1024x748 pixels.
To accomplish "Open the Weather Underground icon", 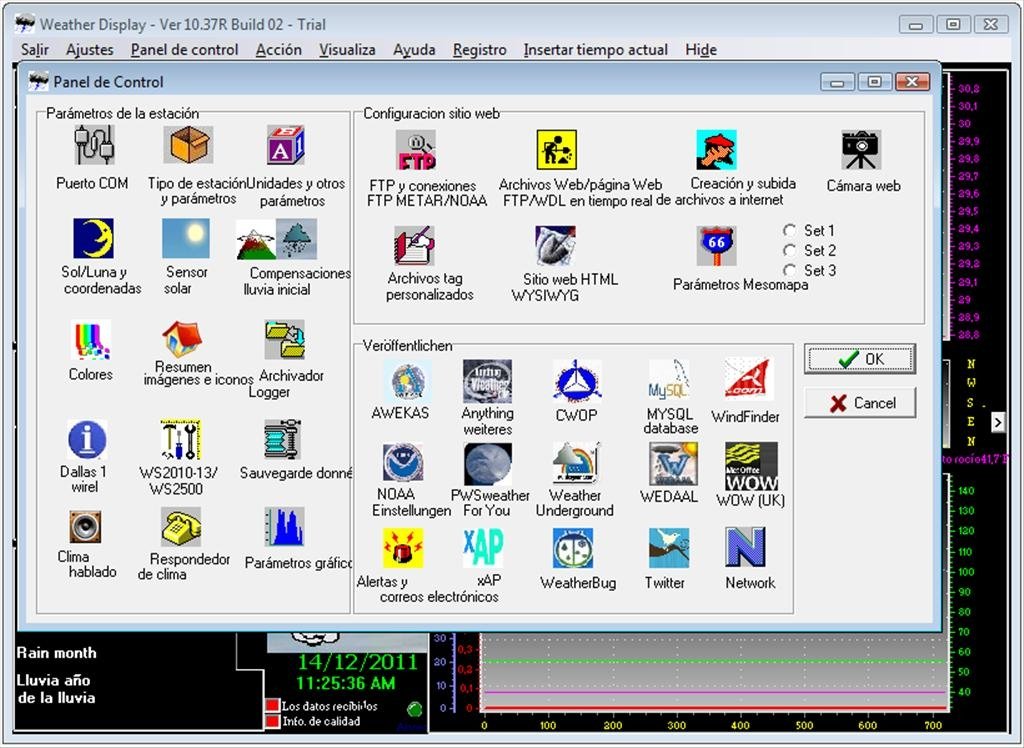I will 575,463.
